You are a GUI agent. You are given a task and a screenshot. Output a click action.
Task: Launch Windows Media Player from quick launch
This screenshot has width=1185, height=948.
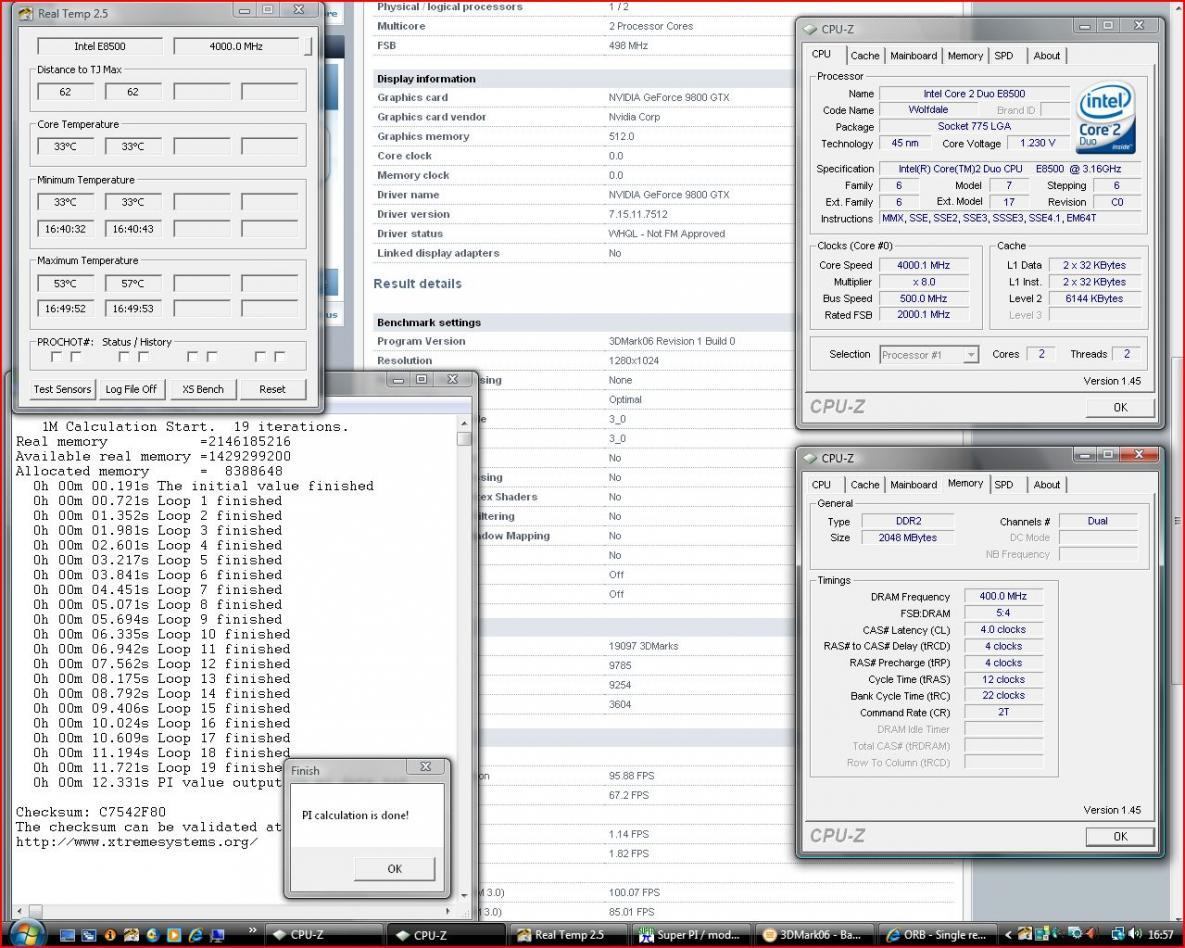[174, 935]
